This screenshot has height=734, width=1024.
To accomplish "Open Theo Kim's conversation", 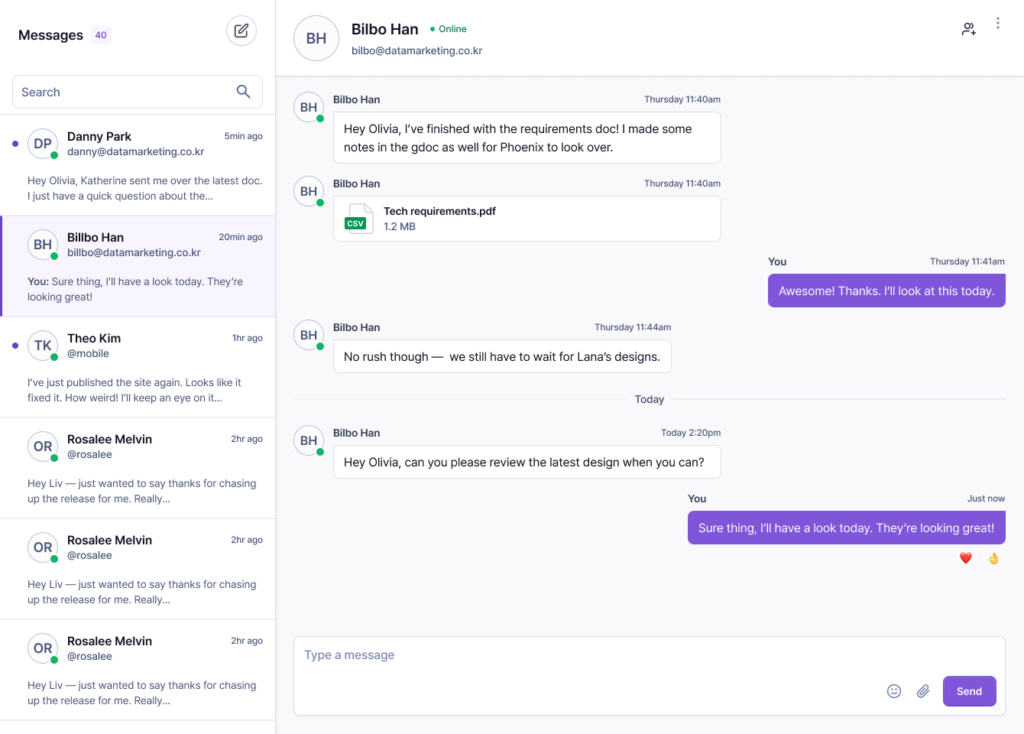I will (x=138, y=368).
